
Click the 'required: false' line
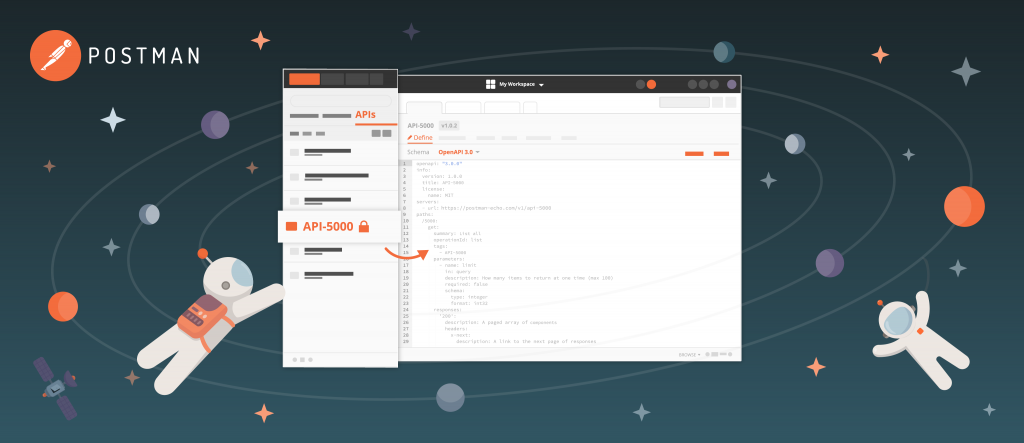tap(465, 284)
